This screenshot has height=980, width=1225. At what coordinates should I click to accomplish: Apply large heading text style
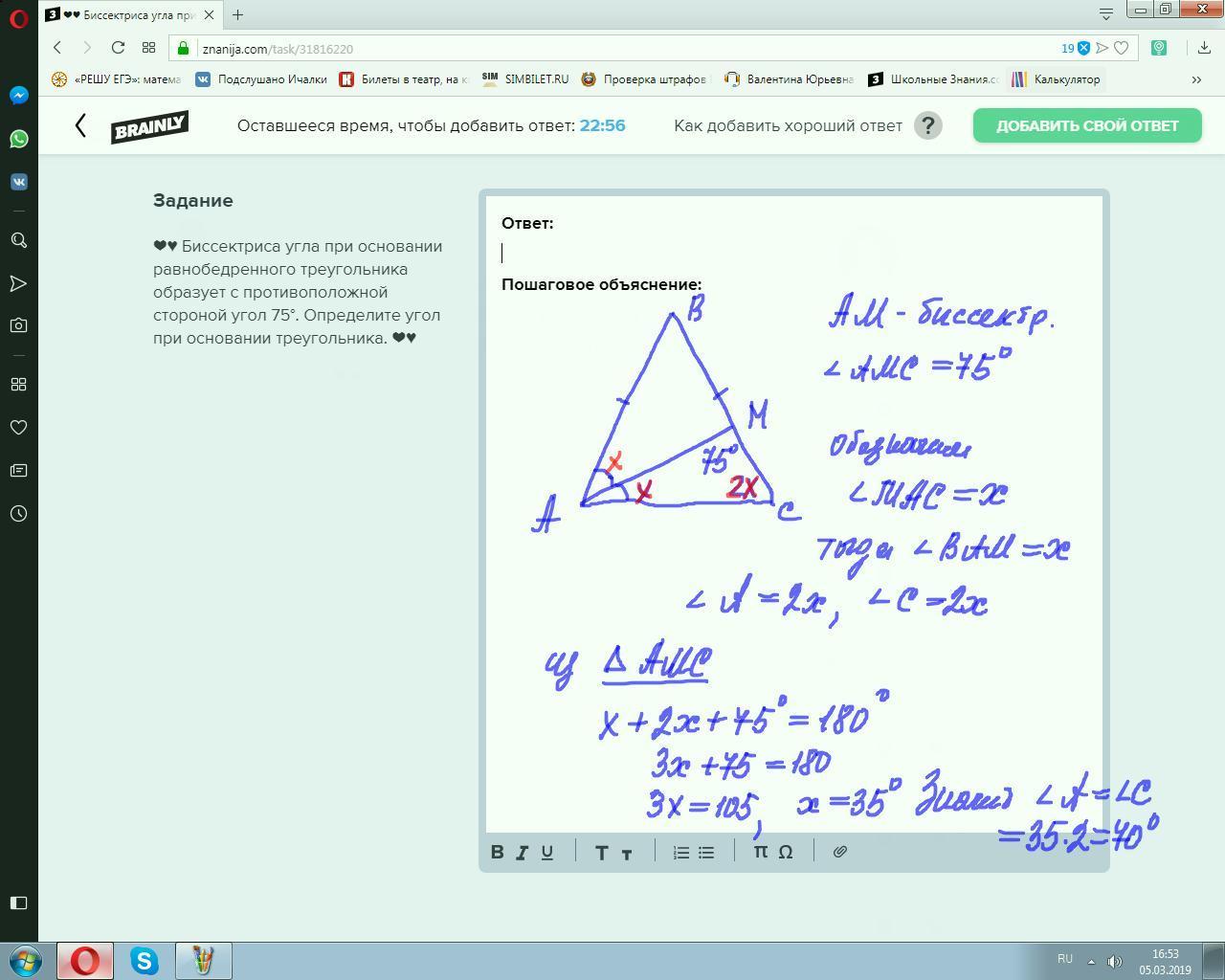tap(601, 852)
